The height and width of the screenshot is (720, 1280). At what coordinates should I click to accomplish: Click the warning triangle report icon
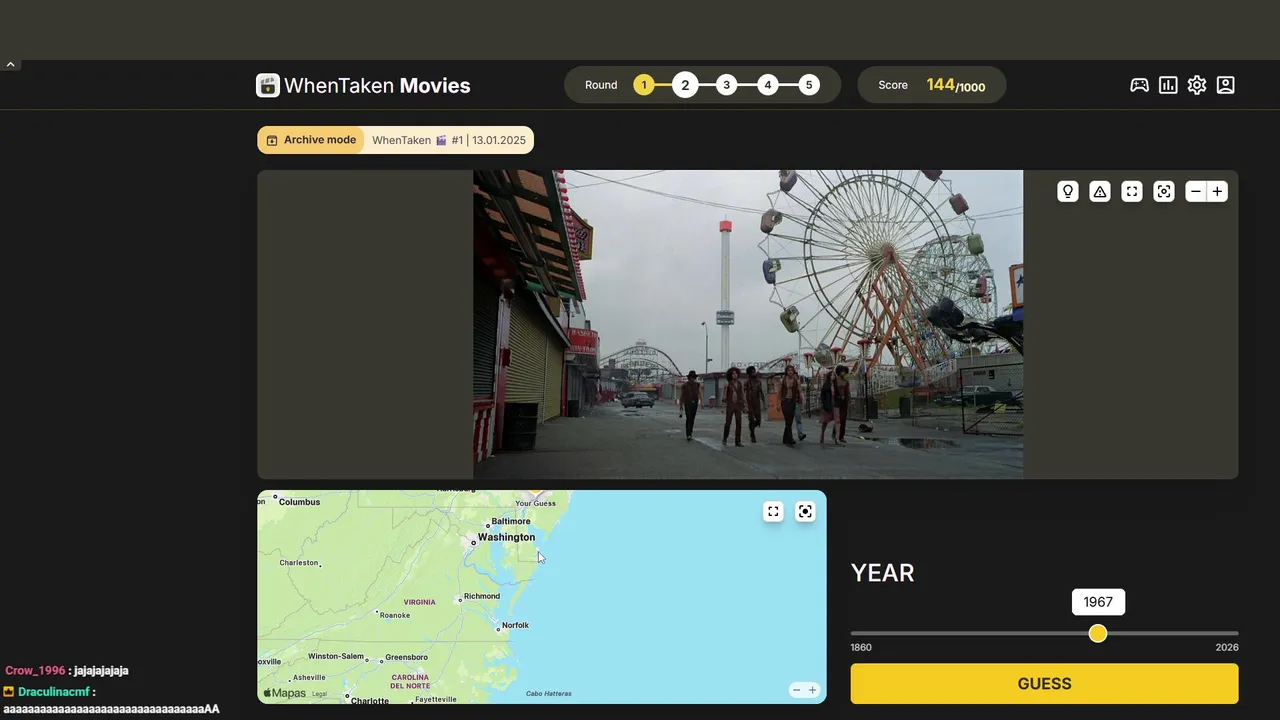1100,191
